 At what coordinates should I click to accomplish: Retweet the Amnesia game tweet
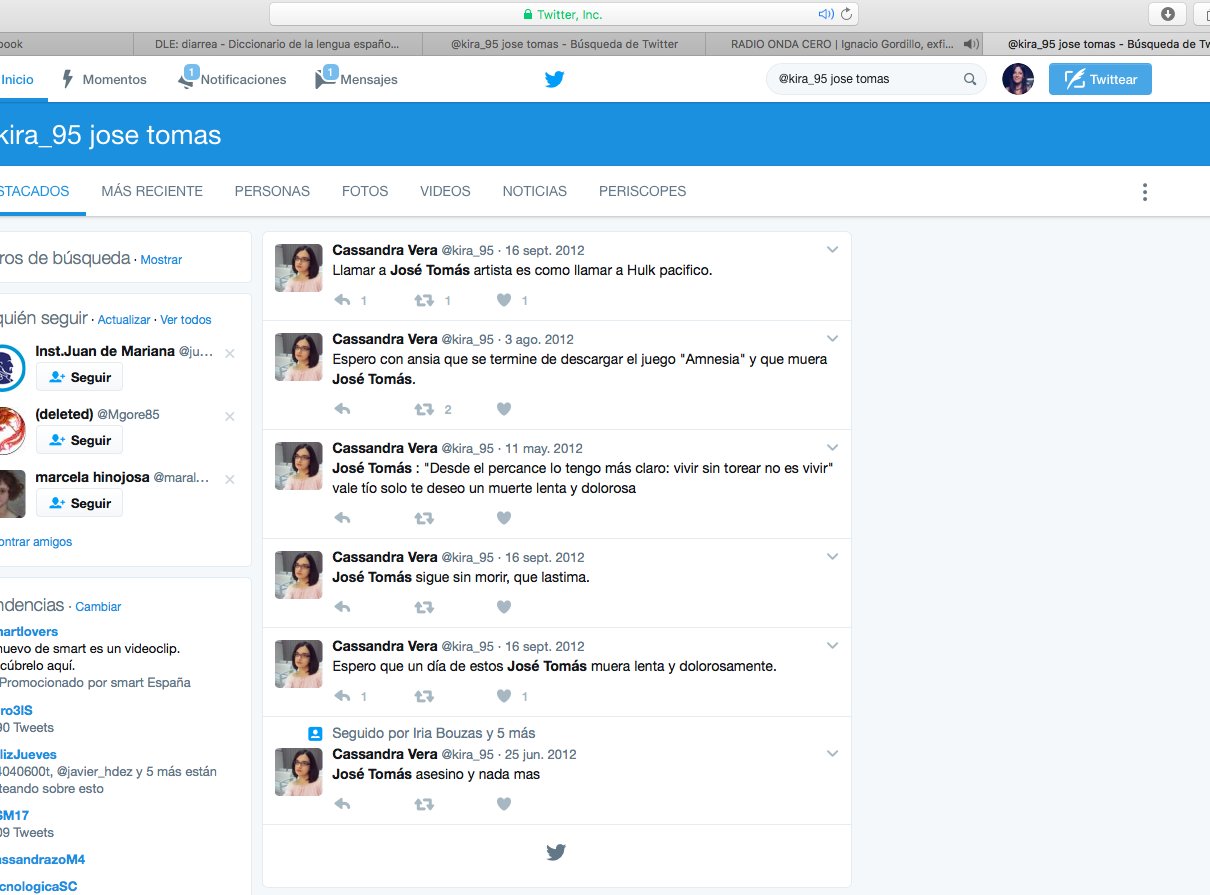click(x=424, y=409)
